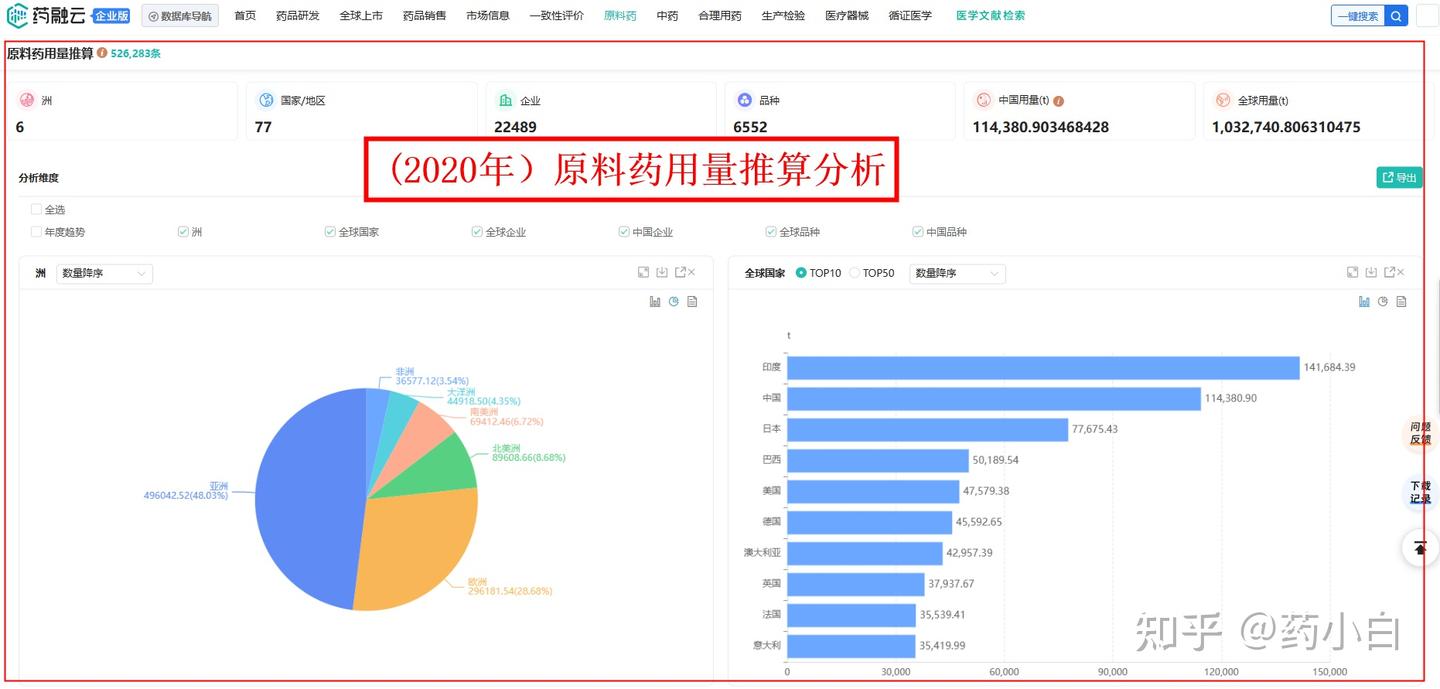
Task: Switch 全球国家 panel to table view
Action: [1401, 301]
